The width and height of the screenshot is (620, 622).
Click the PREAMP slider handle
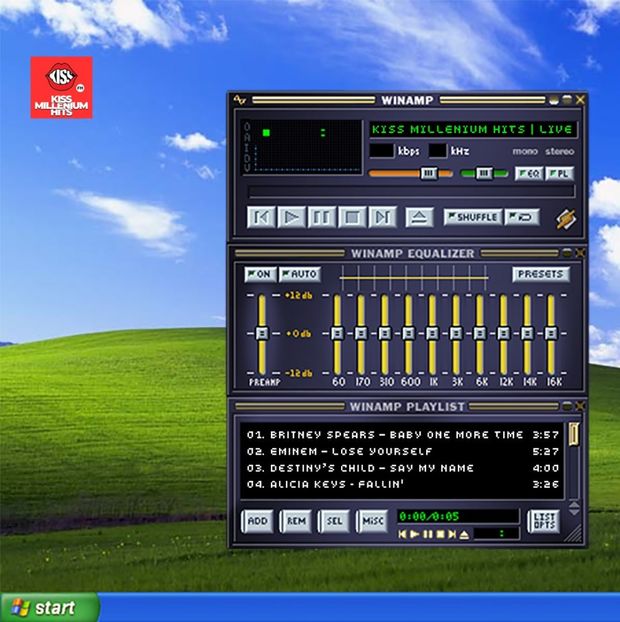(262, 333)
